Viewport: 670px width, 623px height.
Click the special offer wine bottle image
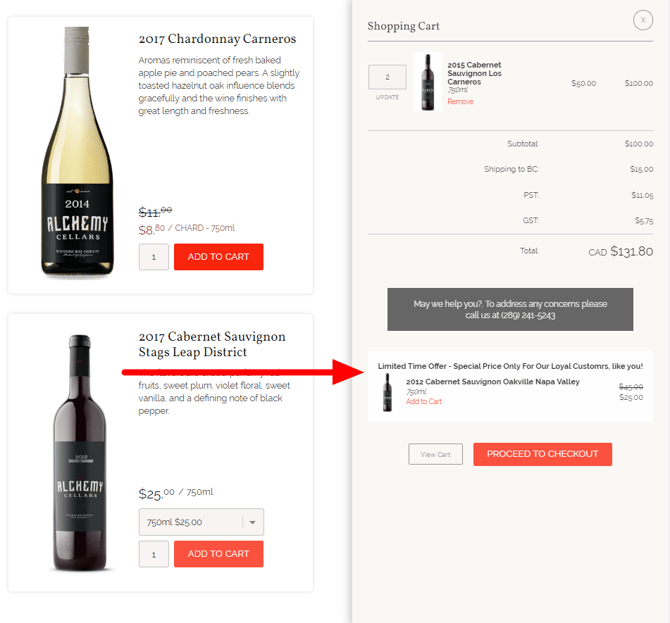tap(387, 393)
